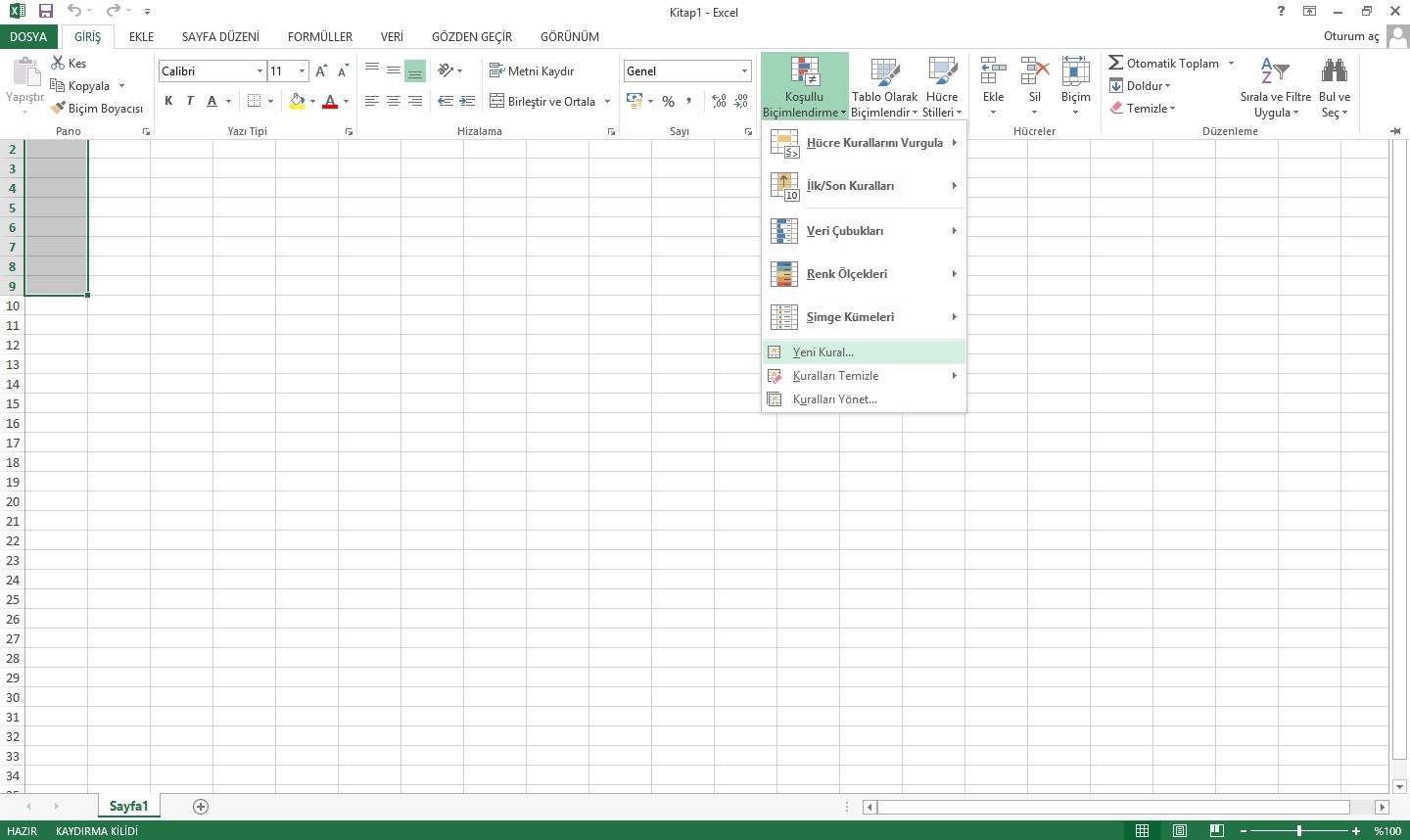Open the fill color dropdown arrow
This screenshot has height=840, width=1410.
click(312, 101)
